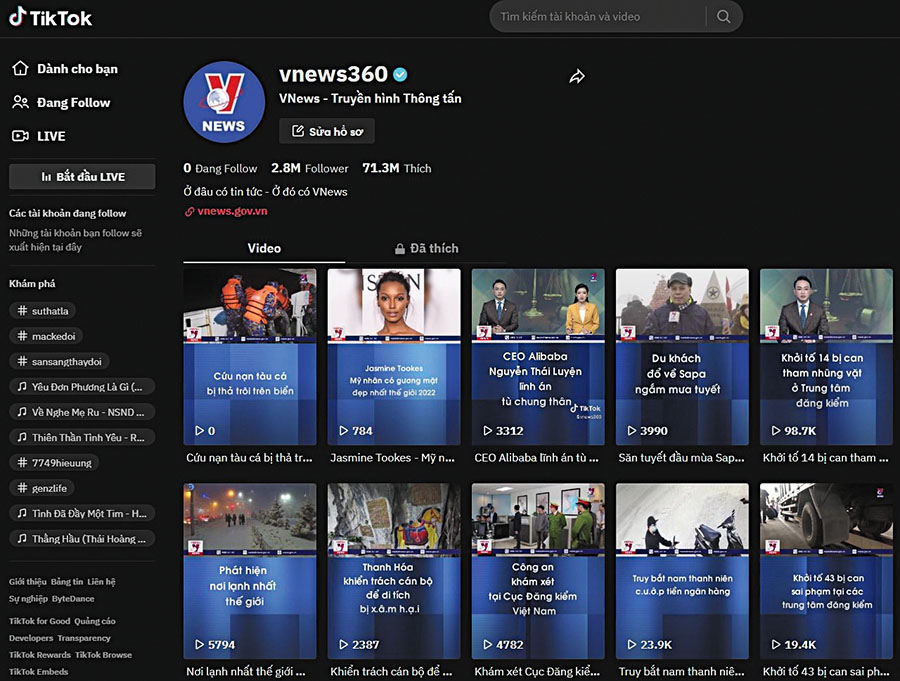Click the TikTok Rewards footer link
Screen dimensions: 900x681
tap(40, 655)
